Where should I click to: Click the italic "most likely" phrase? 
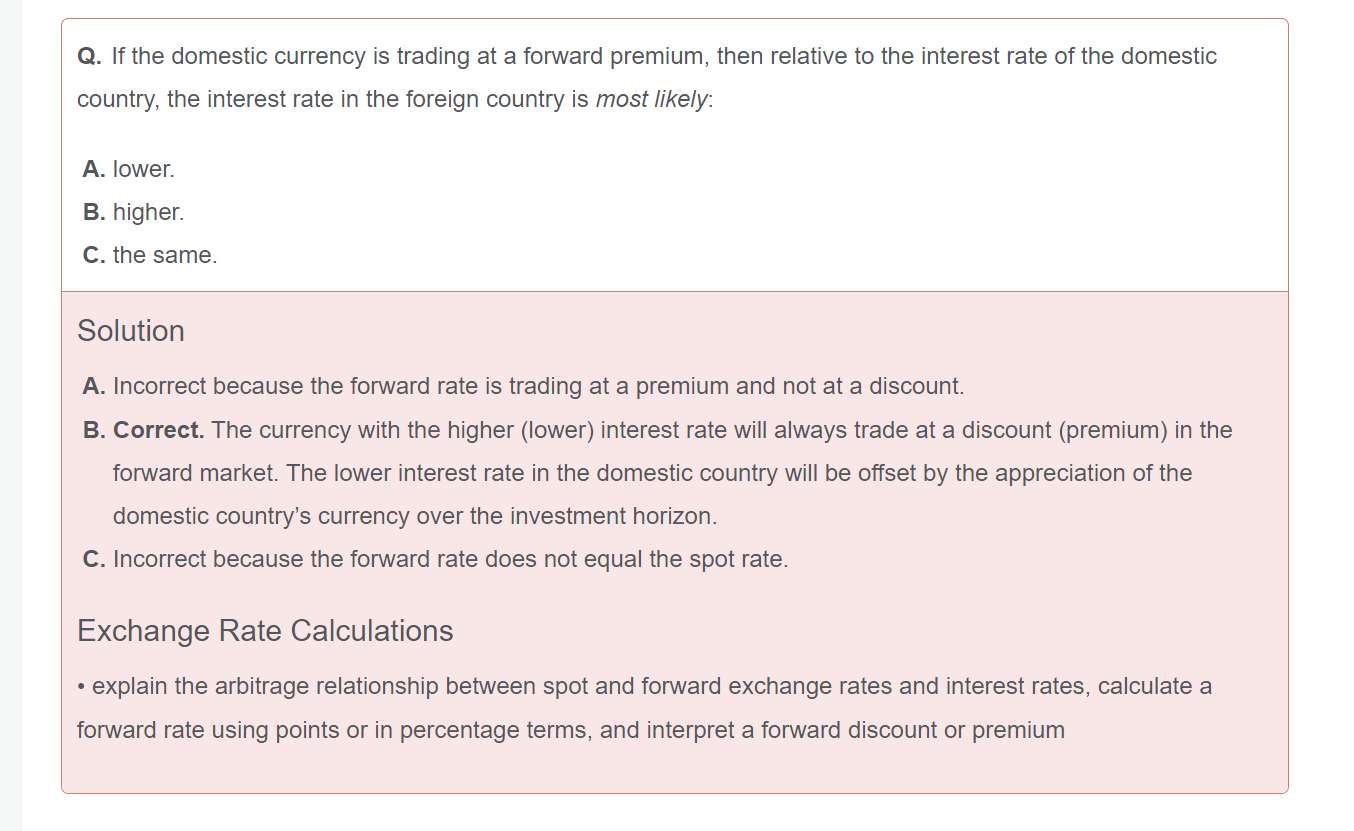pyautogui.click(x=651, y=100)
